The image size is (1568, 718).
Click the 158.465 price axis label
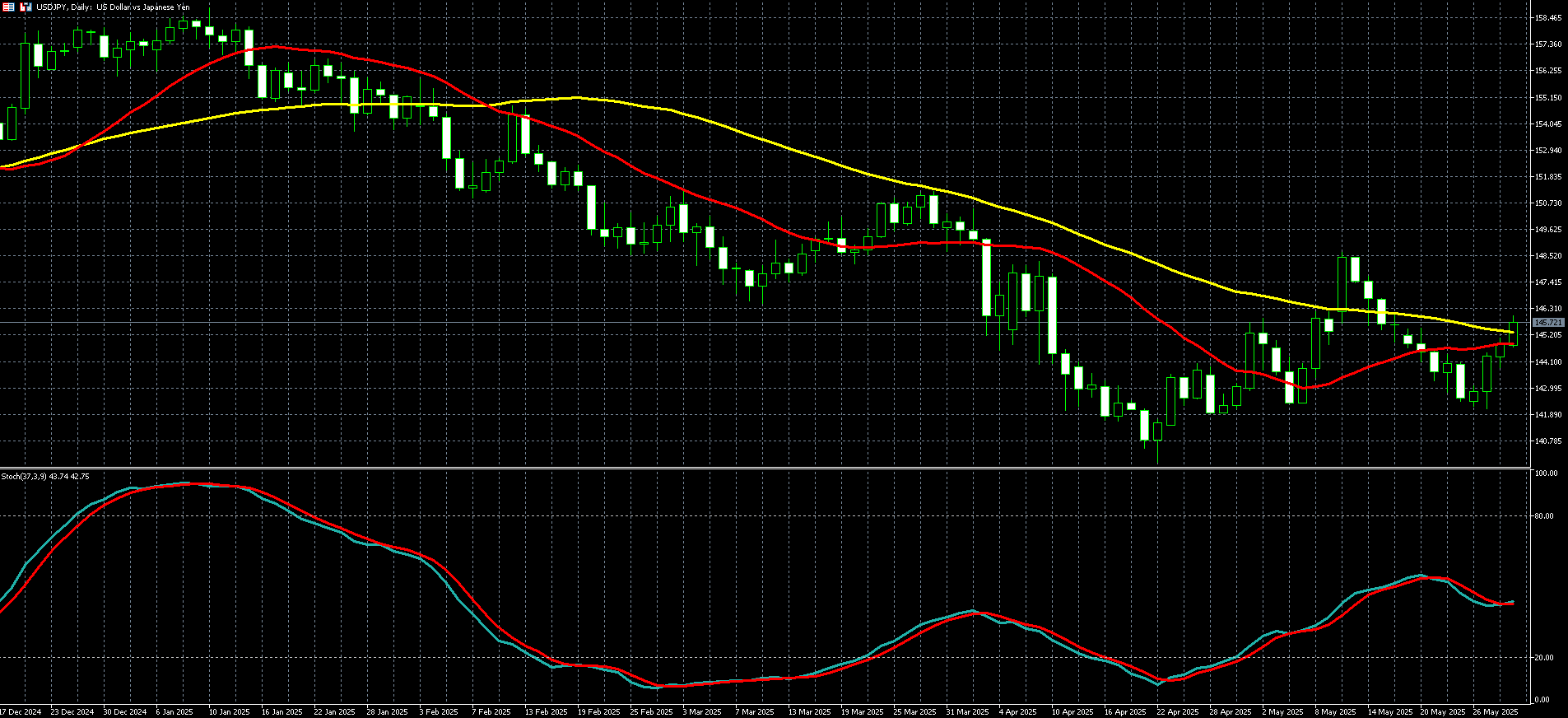(1549, 18)
